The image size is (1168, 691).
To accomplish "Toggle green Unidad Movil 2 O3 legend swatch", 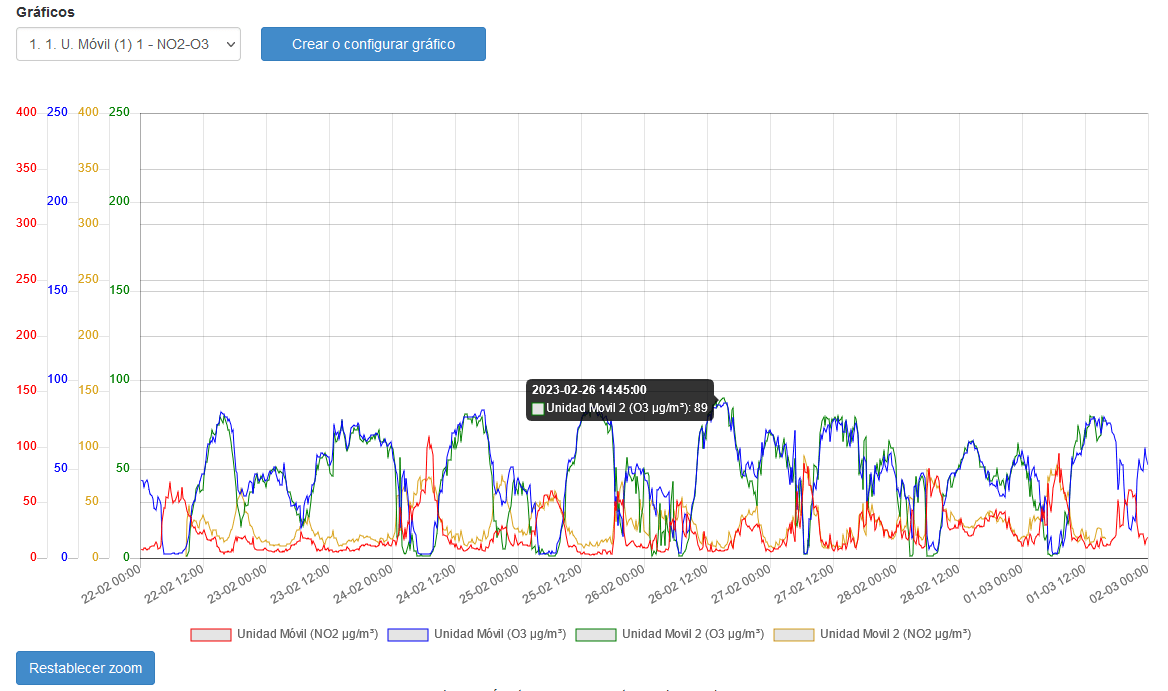I will pyautogui.click(x=596, y=634).
